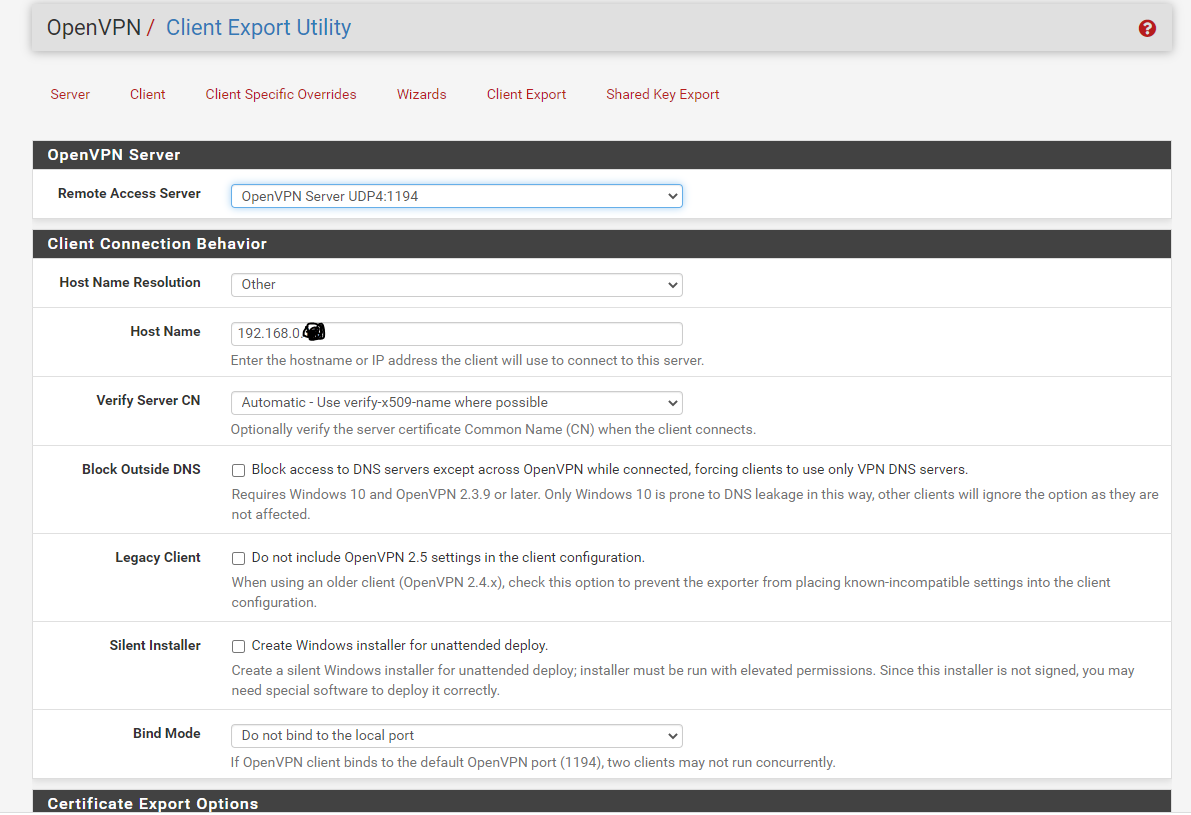This screenshot has width=1191, height=815.
Task: Enable the Block Outside DNS checkbox
Action: (x=239, y=470)
